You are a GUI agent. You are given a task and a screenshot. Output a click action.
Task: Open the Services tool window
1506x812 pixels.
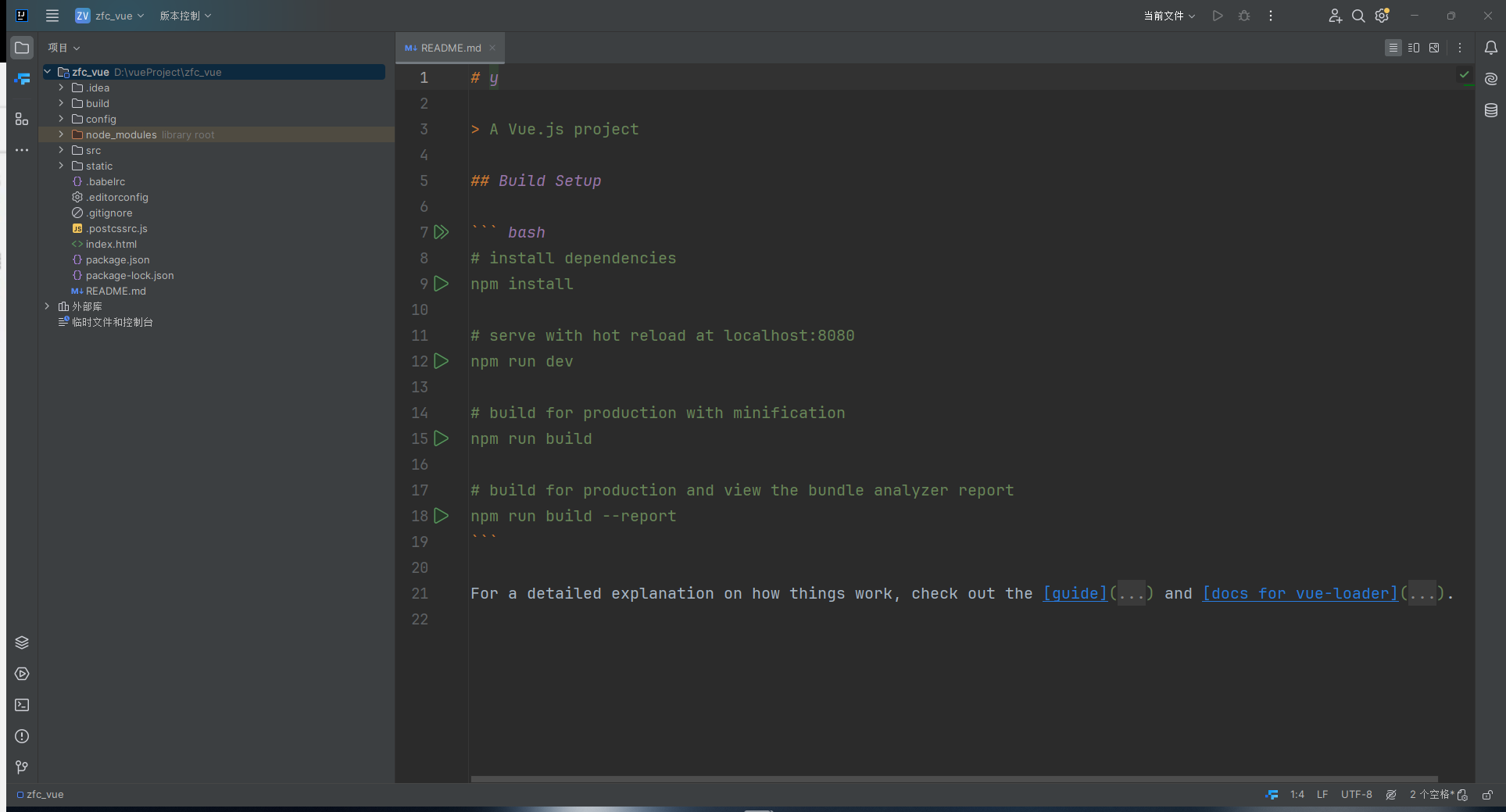[x=22, y=674]
